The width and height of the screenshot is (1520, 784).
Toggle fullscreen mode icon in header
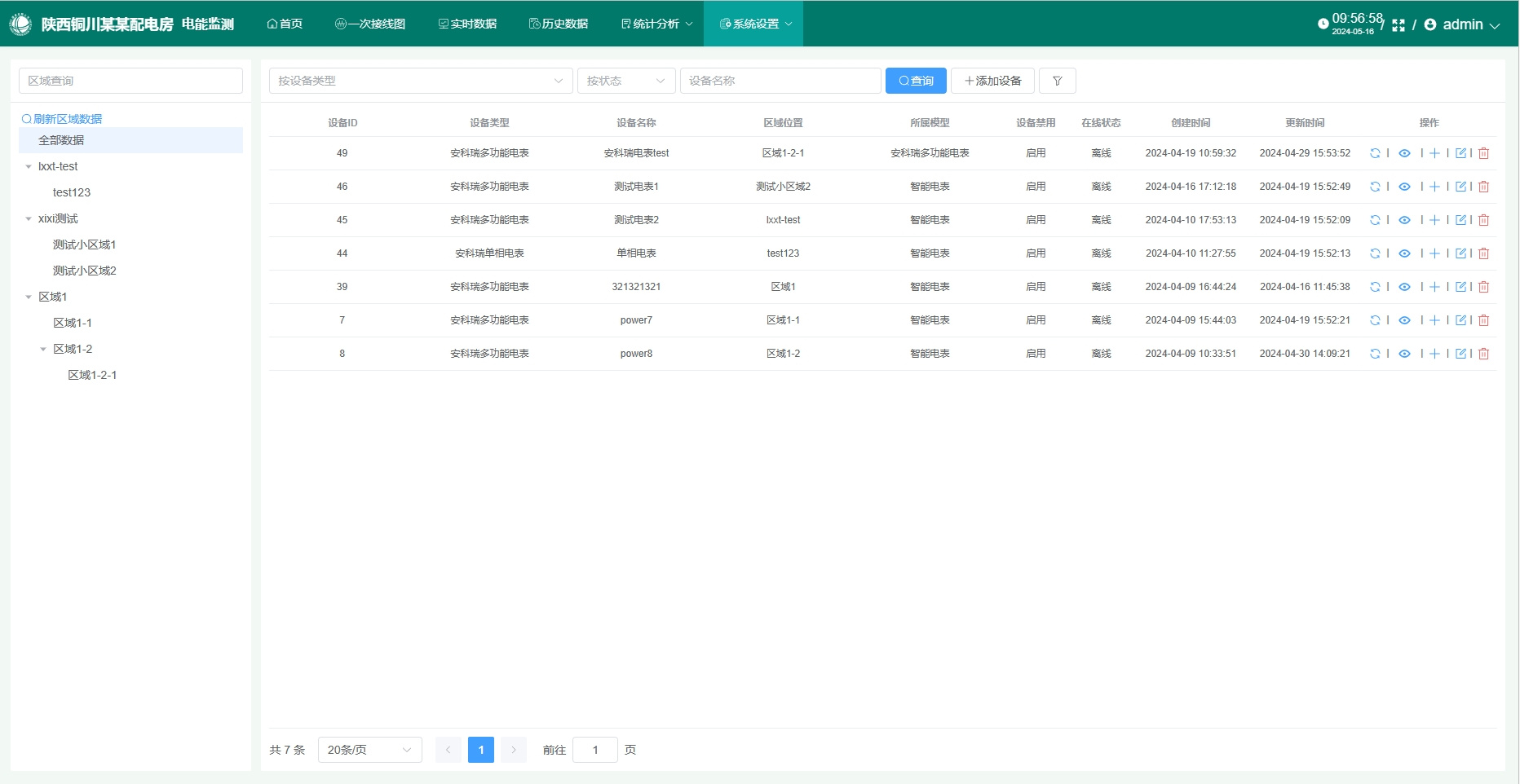(x=1398, y=25)
